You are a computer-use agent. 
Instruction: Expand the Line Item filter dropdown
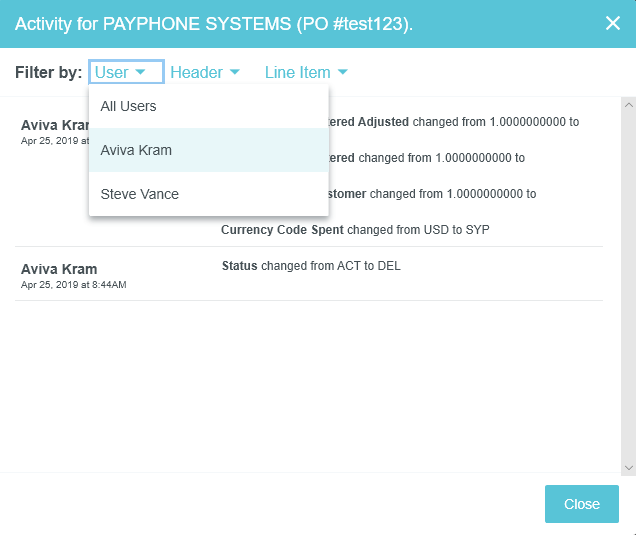click(x=297, y=72)
